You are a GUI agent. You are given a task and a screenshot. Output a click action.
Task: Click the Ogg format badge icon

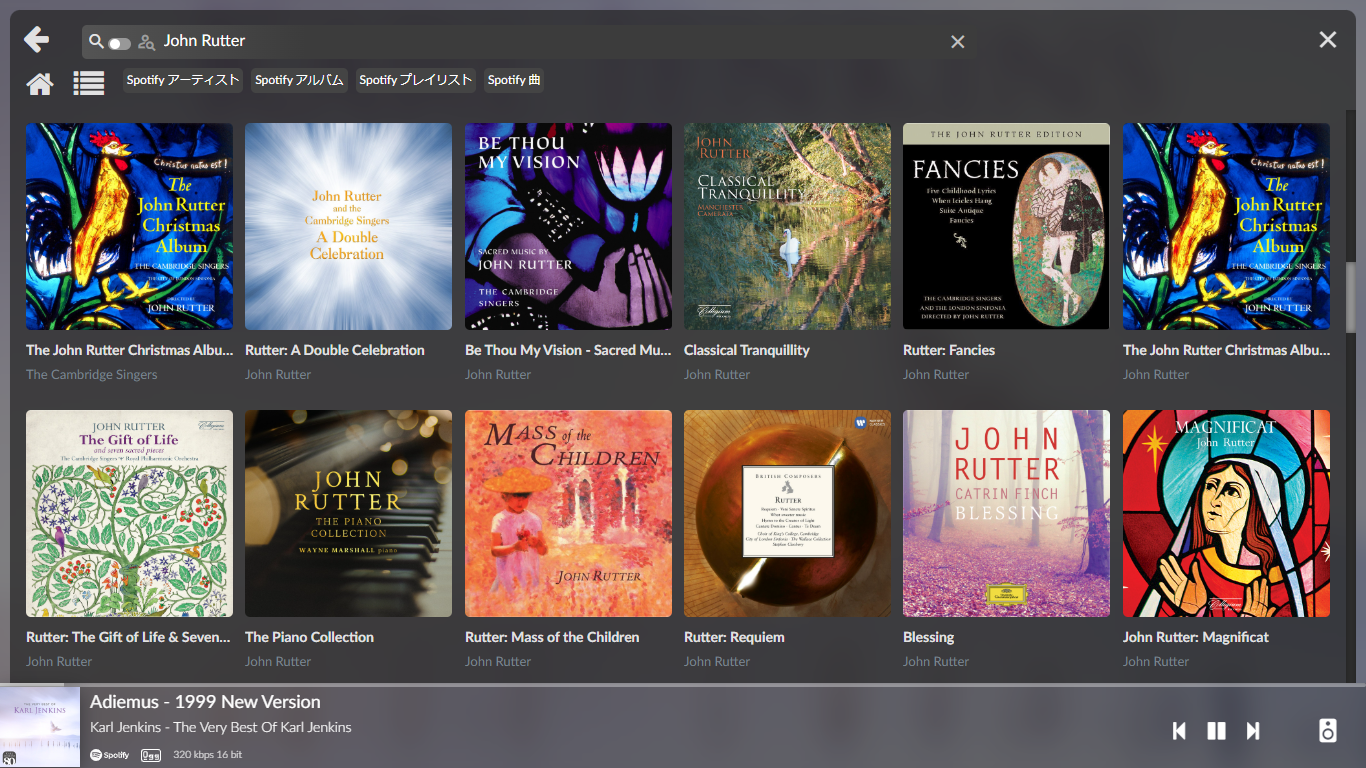(151, 755)
